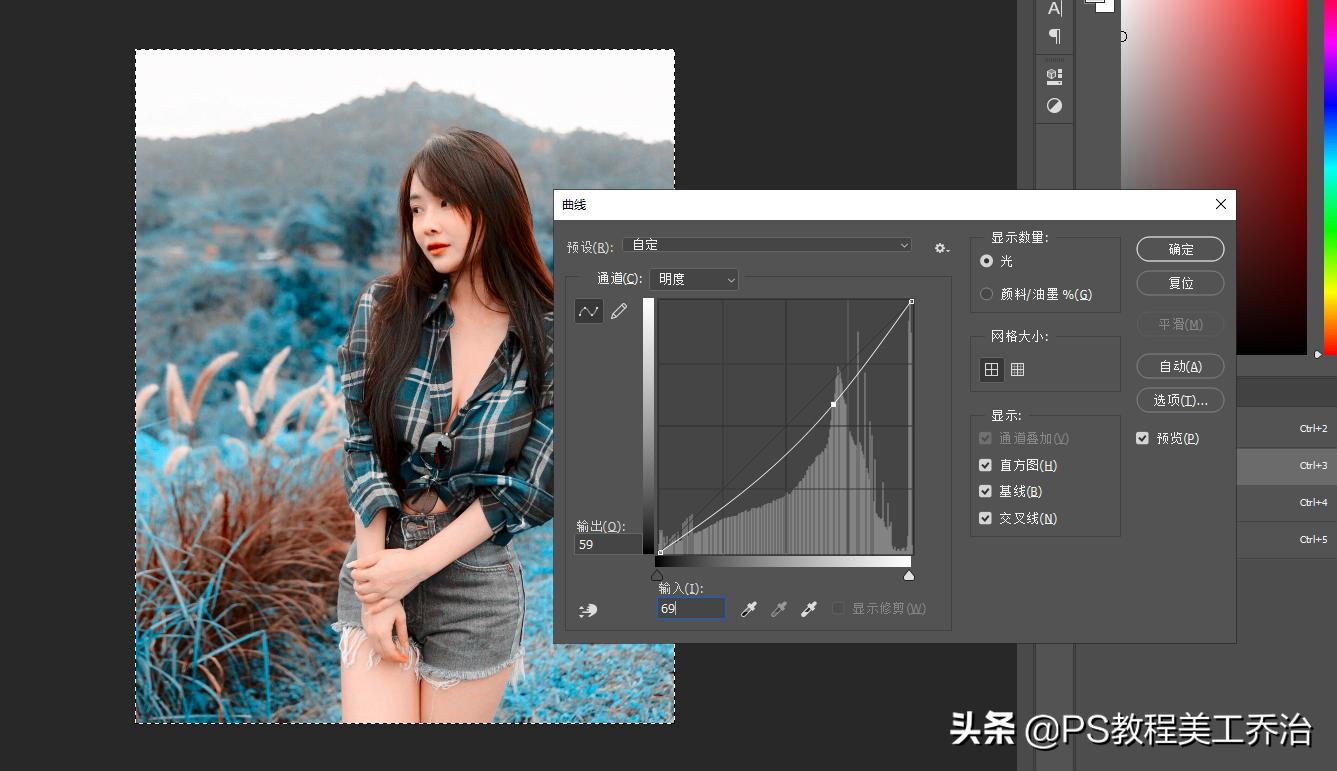Screen dimensions: 1337x771
Task: Select the white point eyedropper
Action: [808, 608]
